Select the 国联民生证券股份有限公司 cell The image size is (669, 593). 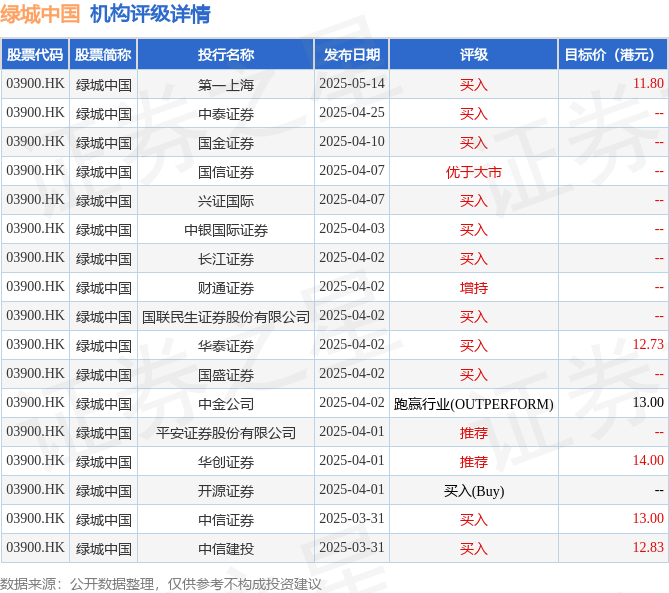pos(226,317)
